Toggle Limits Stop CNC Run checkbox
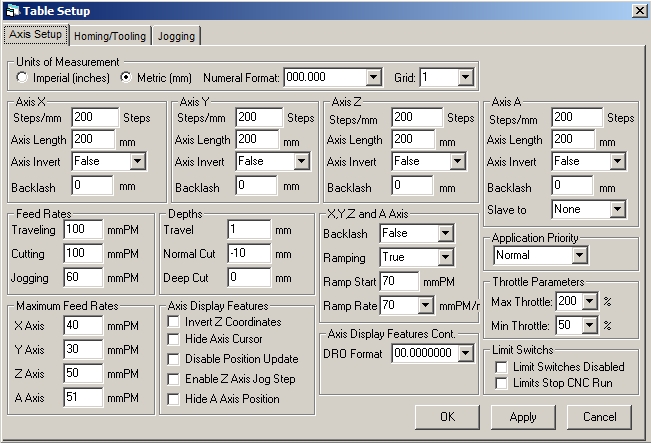The height and width of the screenshot is (443, 651). coord(502,383)
